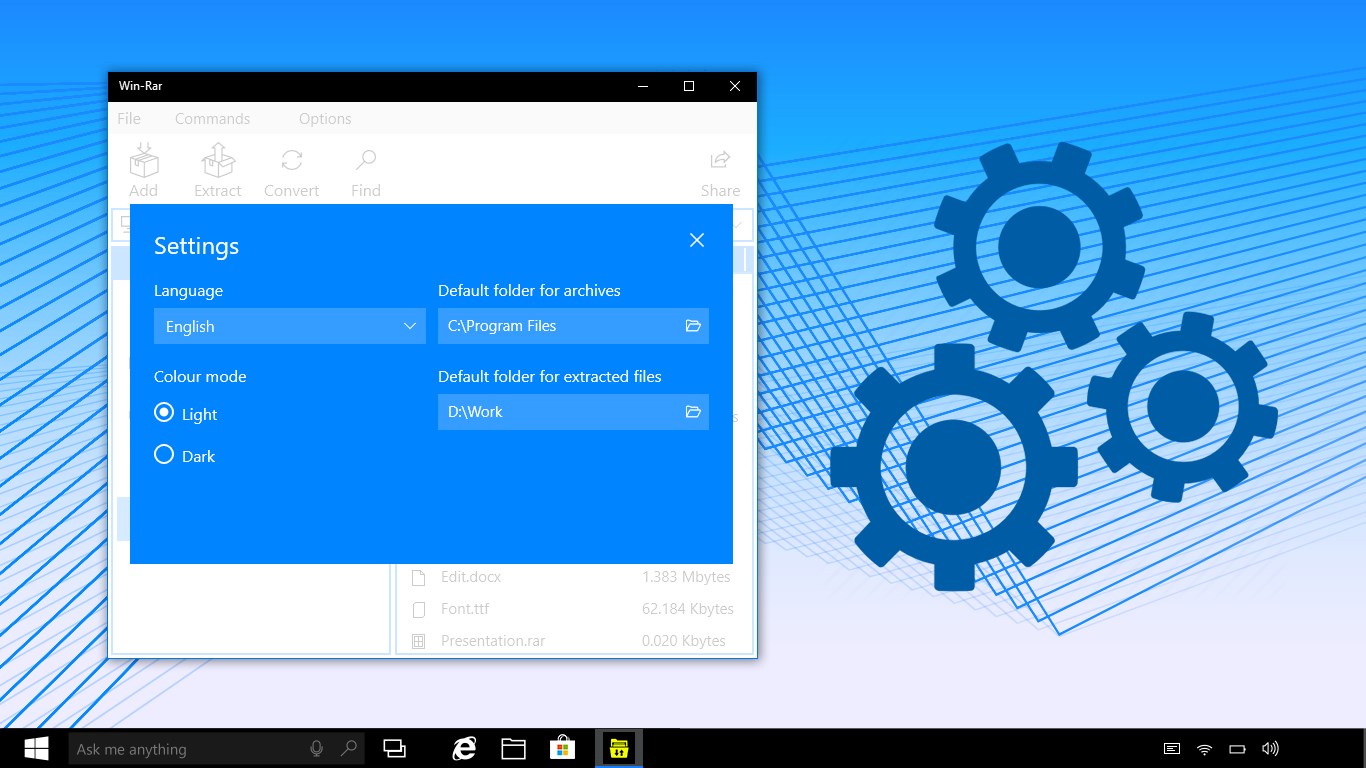Open the Windows Start menu

[37, 748]
